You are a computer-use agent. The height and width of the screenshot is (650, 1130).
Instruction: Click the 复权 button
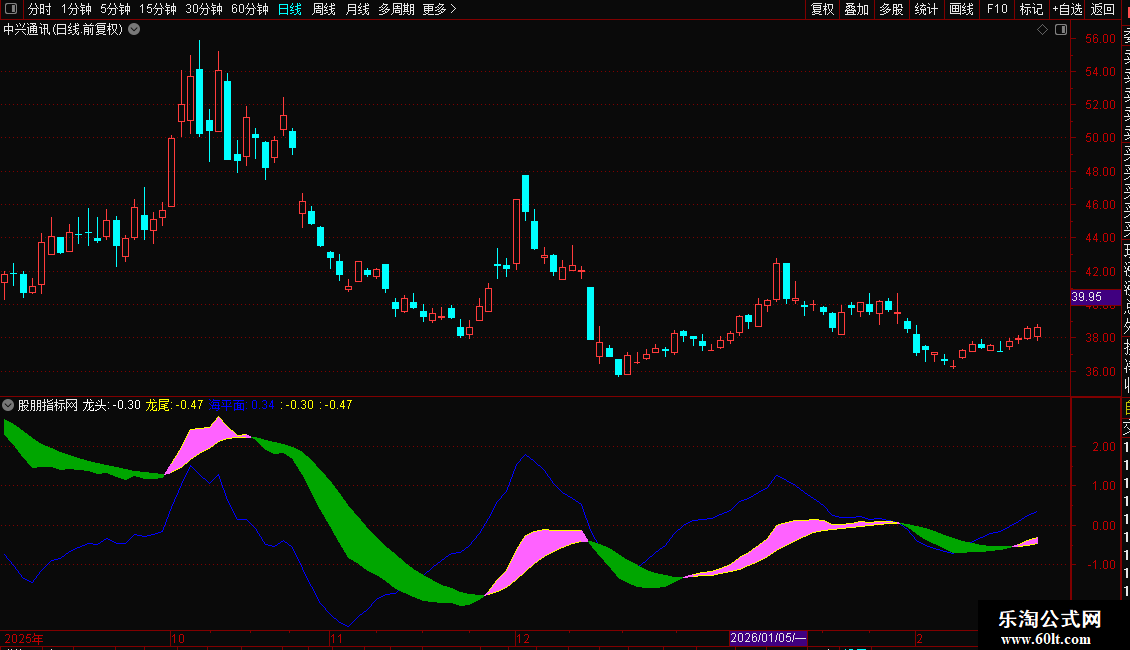pos(822,9)
